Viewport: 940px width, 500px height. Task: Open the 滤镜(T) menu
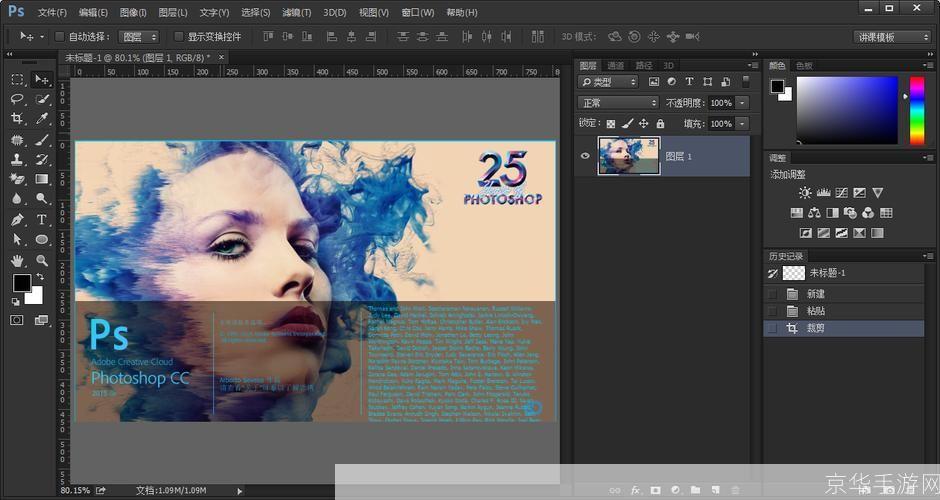tap(296, 13)
